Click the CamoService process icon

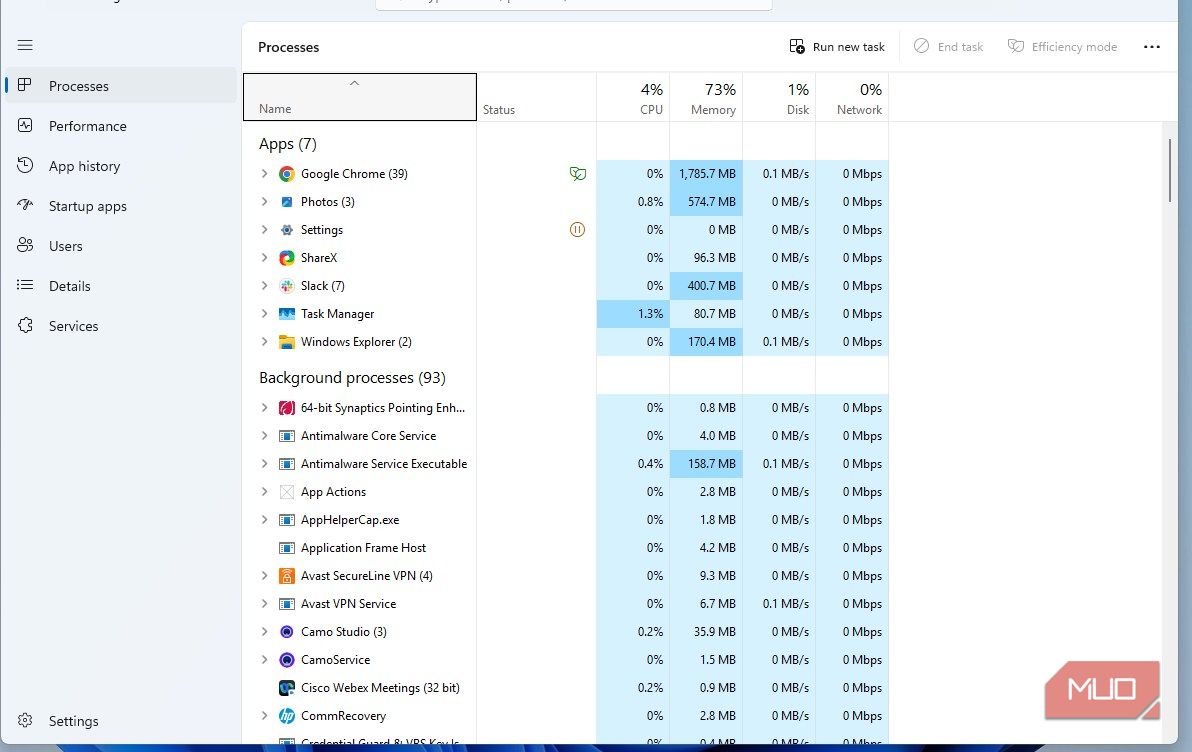point(287,660)
